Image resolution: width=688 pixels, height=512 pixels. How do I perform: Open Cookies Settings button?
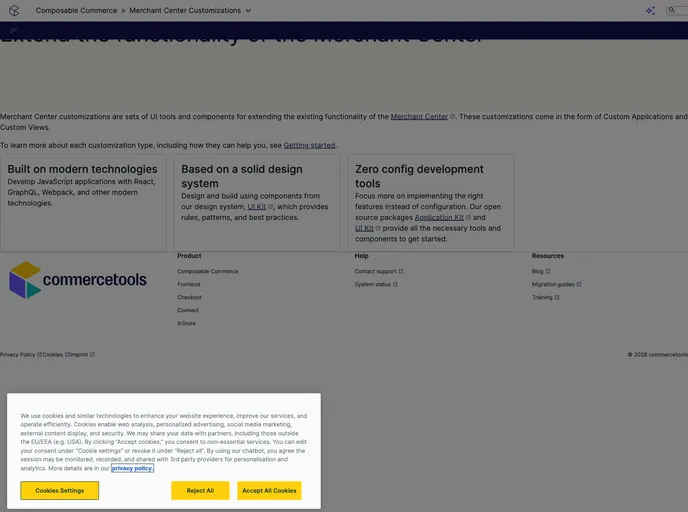(60, 491)
